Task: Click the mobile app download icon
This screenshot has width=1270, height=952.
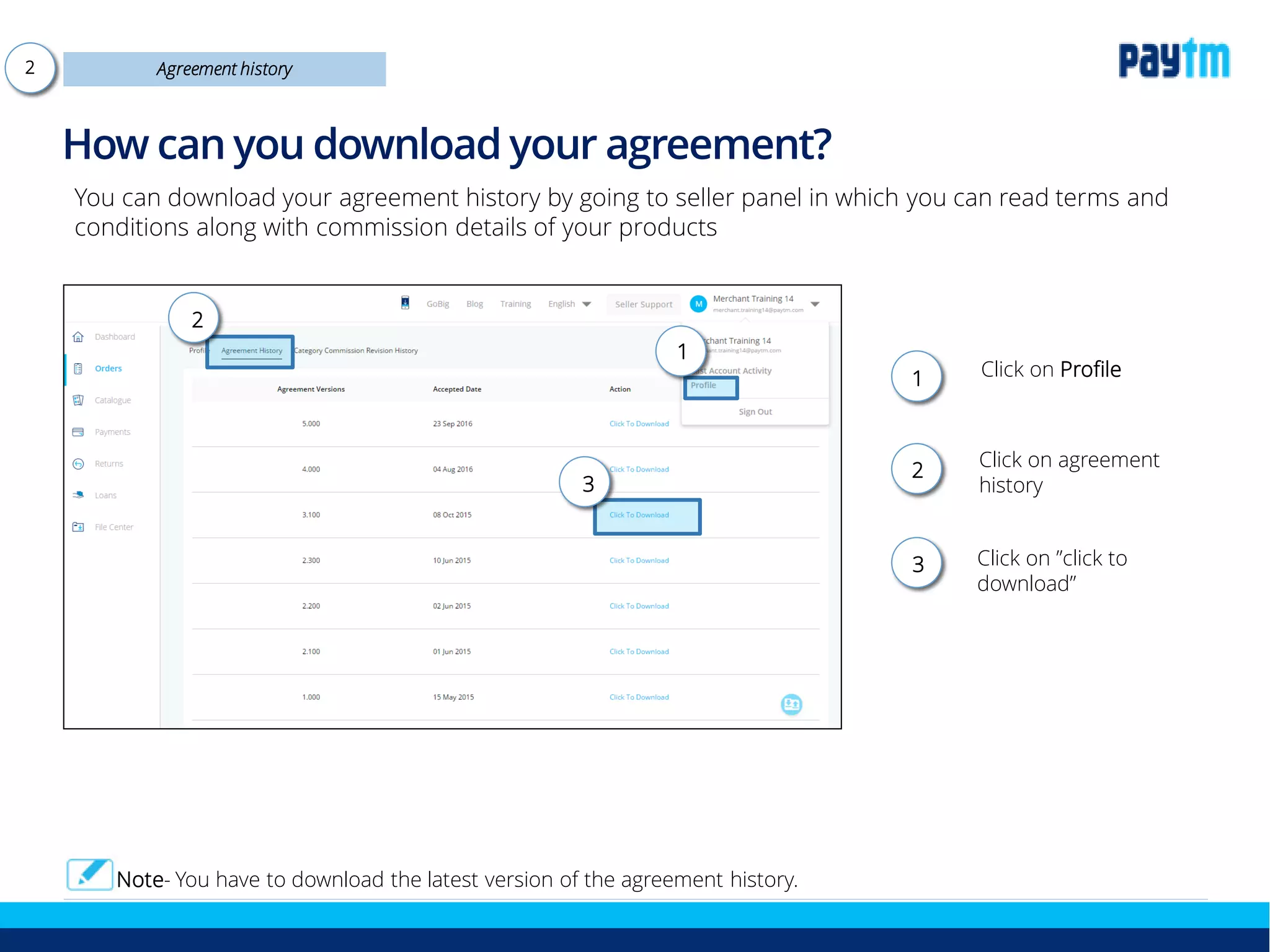Action: point(405,303)
